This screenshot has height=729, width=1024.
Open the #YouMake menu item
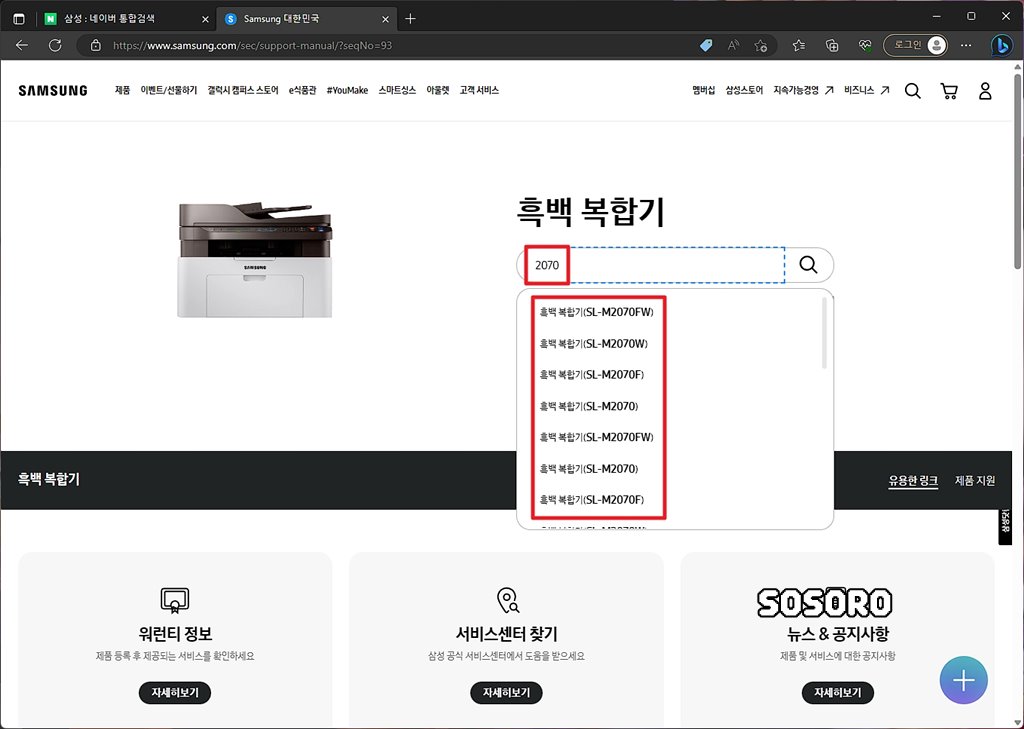[x=347, y=90]
